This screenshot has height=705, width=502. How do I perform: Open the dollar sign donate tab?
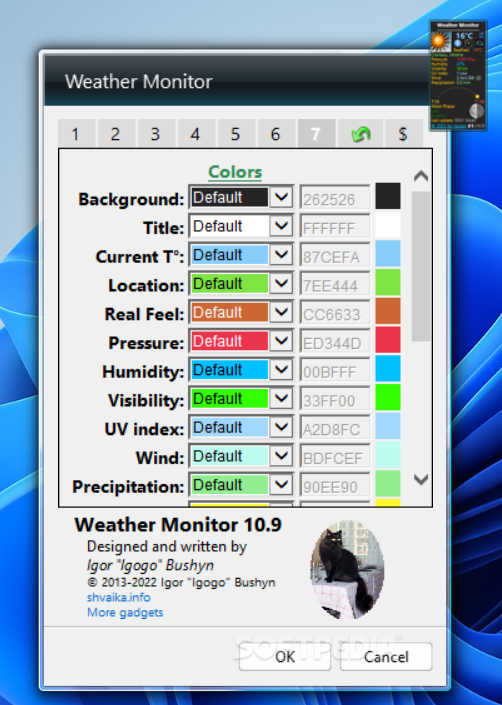click(x=404, y=134)
